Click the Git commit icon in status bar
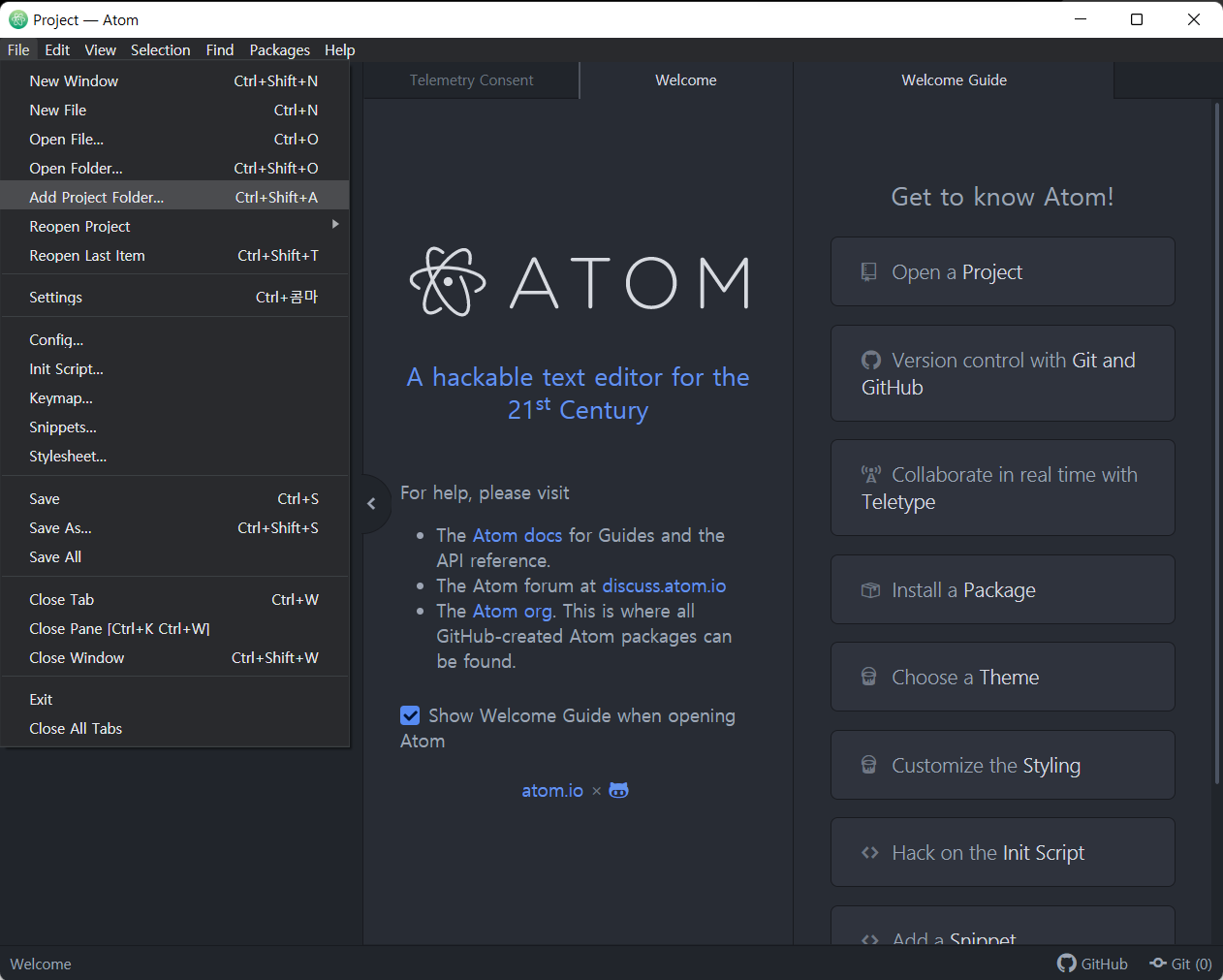This screenshot has width=1223, height=980. 1158,964
